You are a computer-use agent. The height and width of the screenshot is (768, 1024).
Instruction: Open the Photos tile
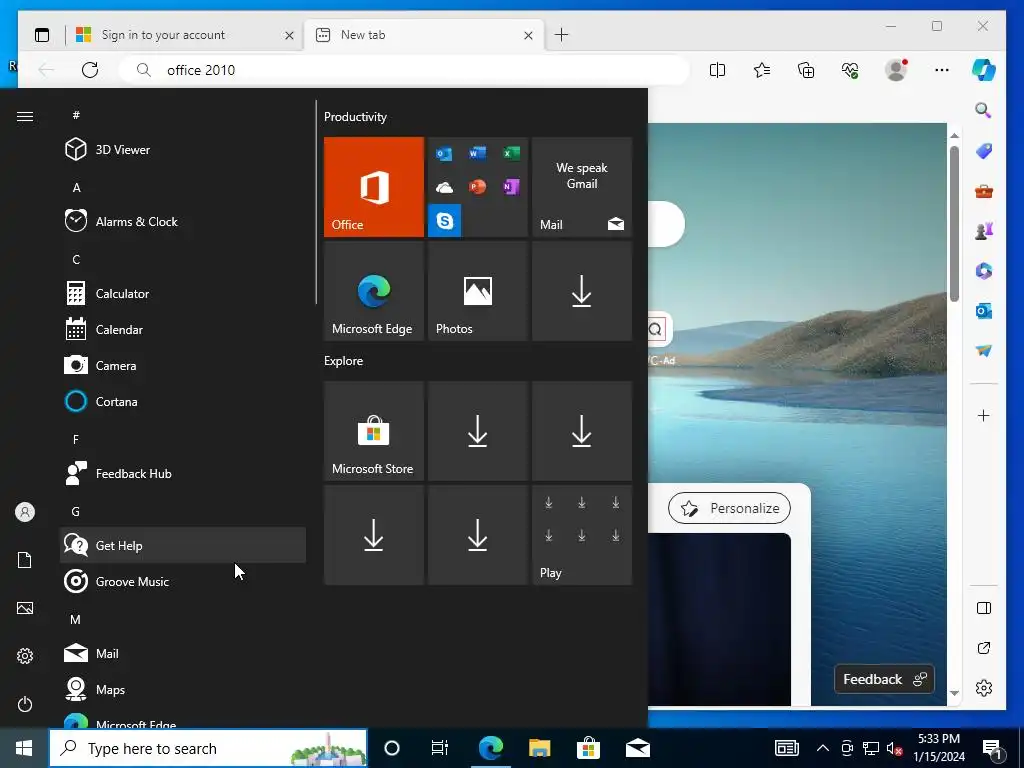pyautogui.click(x=477, y=291)
